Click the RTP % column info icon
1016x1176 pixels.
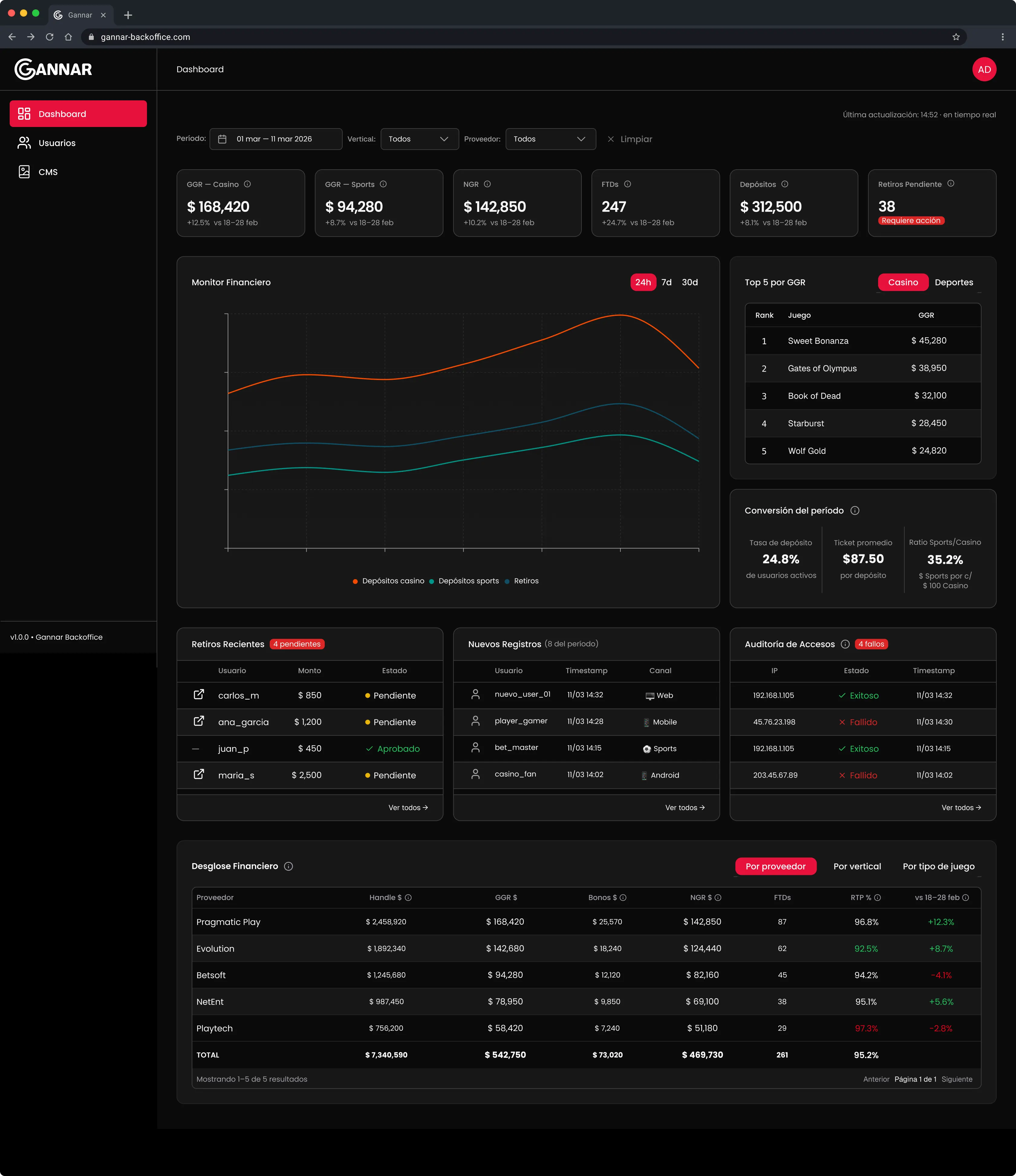pyautogui.click(x=877, y=897)
